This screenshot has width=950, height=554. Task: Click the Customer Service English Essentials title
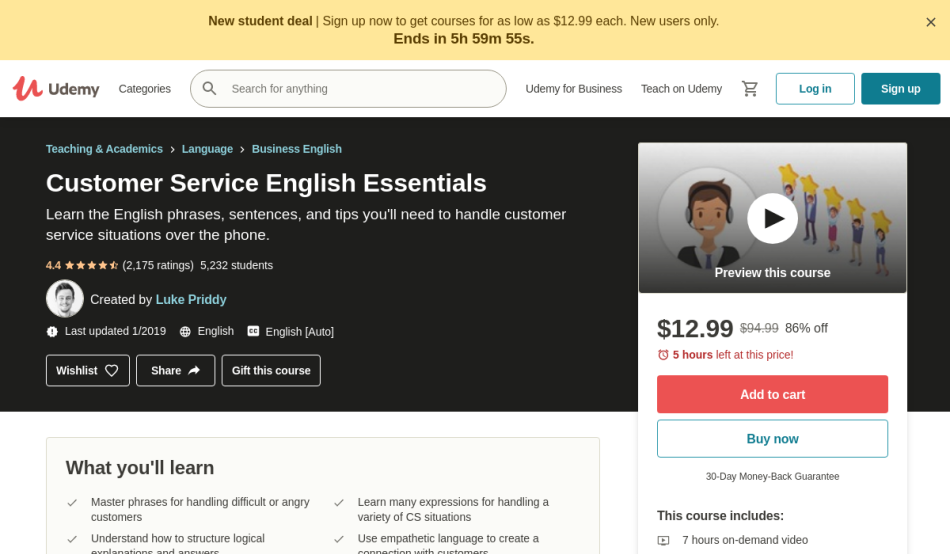(266, 183)
